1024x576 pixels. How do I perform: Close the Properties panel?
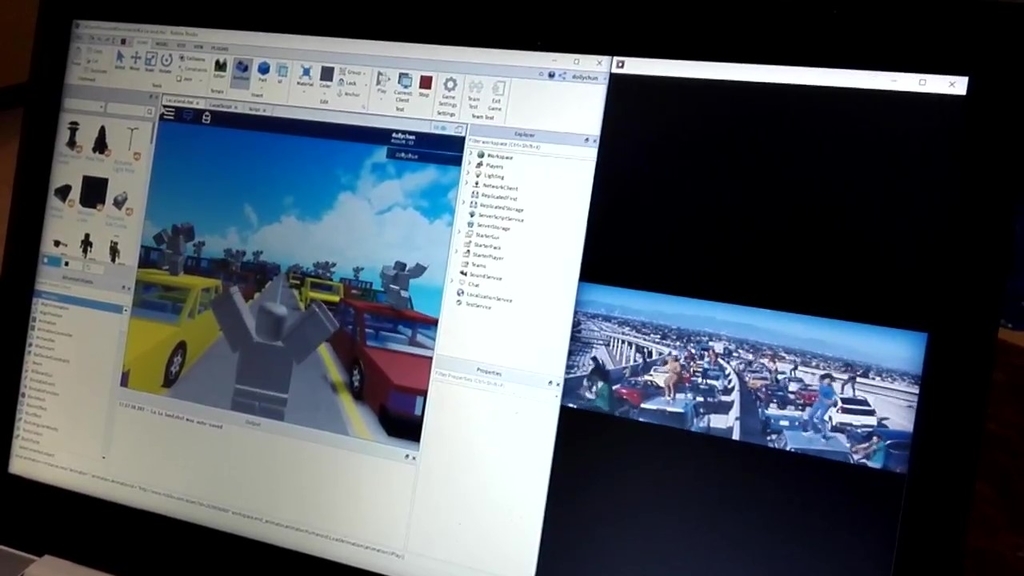[x=557, y=385]
